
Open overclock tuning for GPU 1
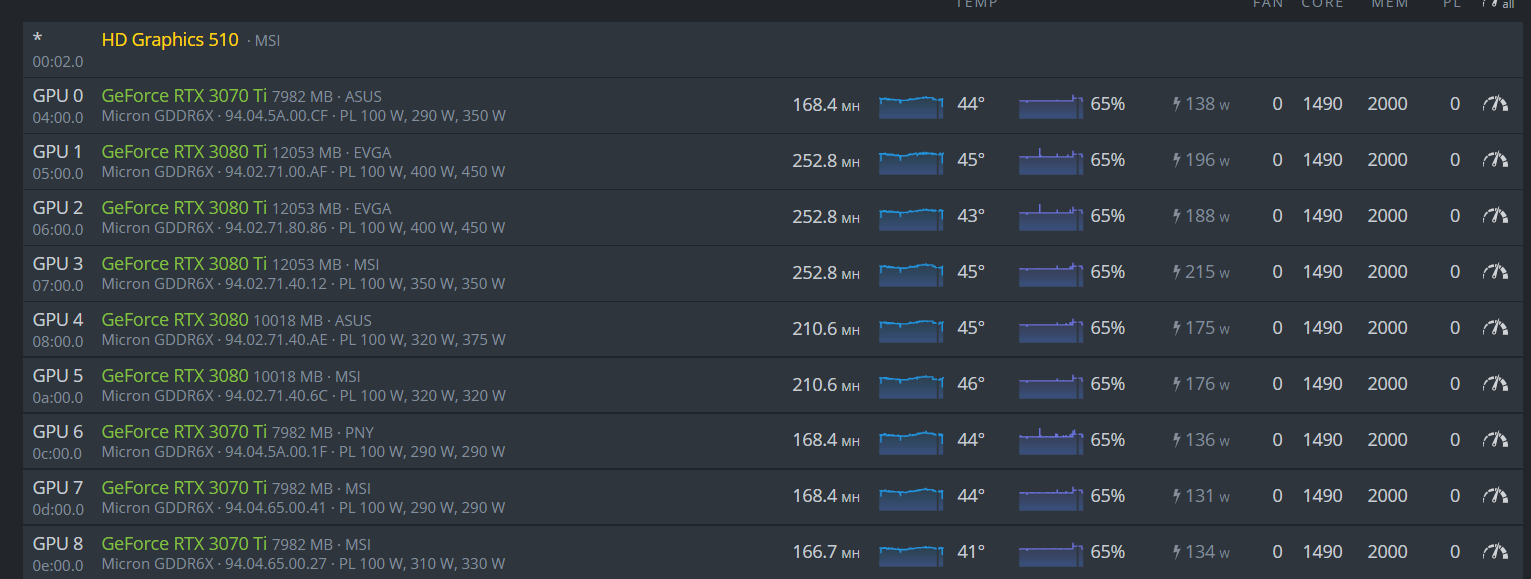point(1494,160)
